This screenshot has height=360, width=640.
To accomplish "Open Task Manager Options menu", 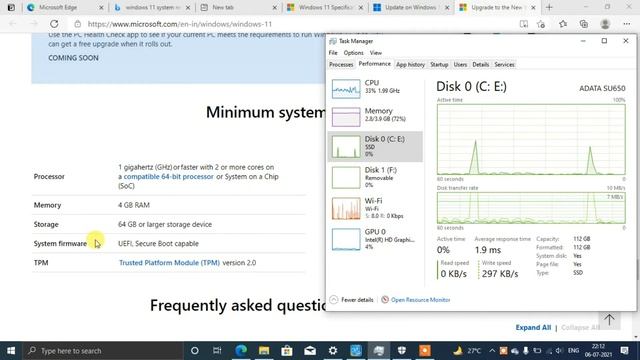I will (x=353, y=53).
